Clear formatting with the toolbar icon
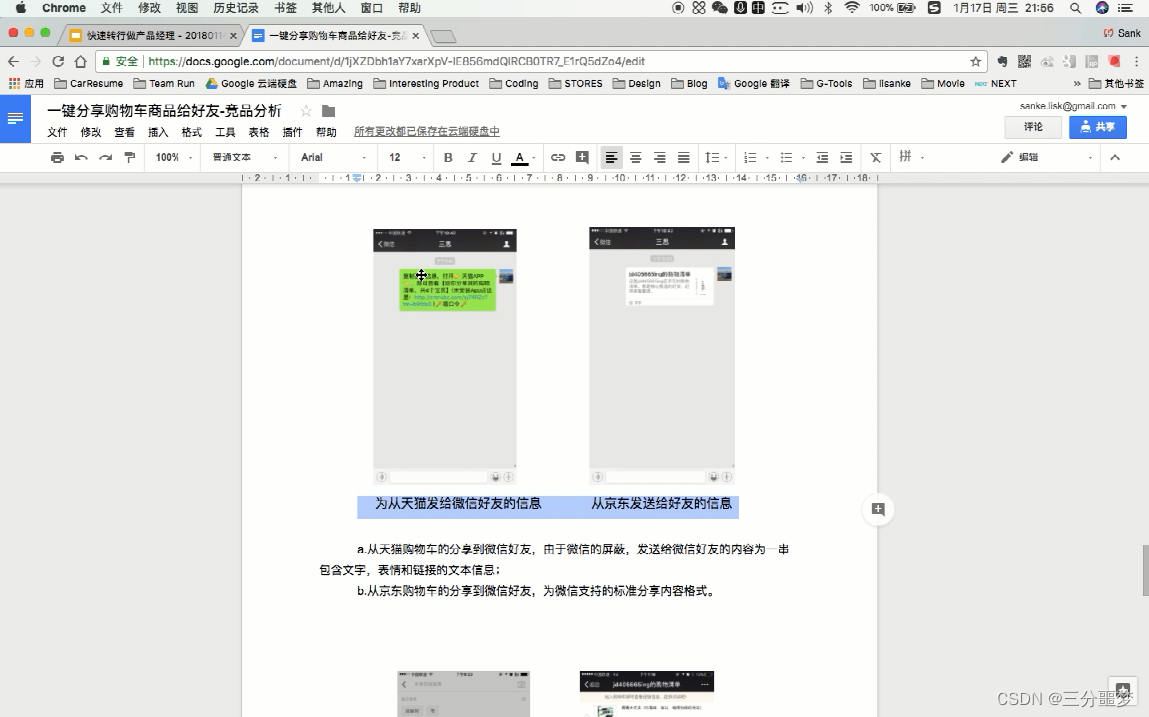1149x717 pixels. point(876,157)
